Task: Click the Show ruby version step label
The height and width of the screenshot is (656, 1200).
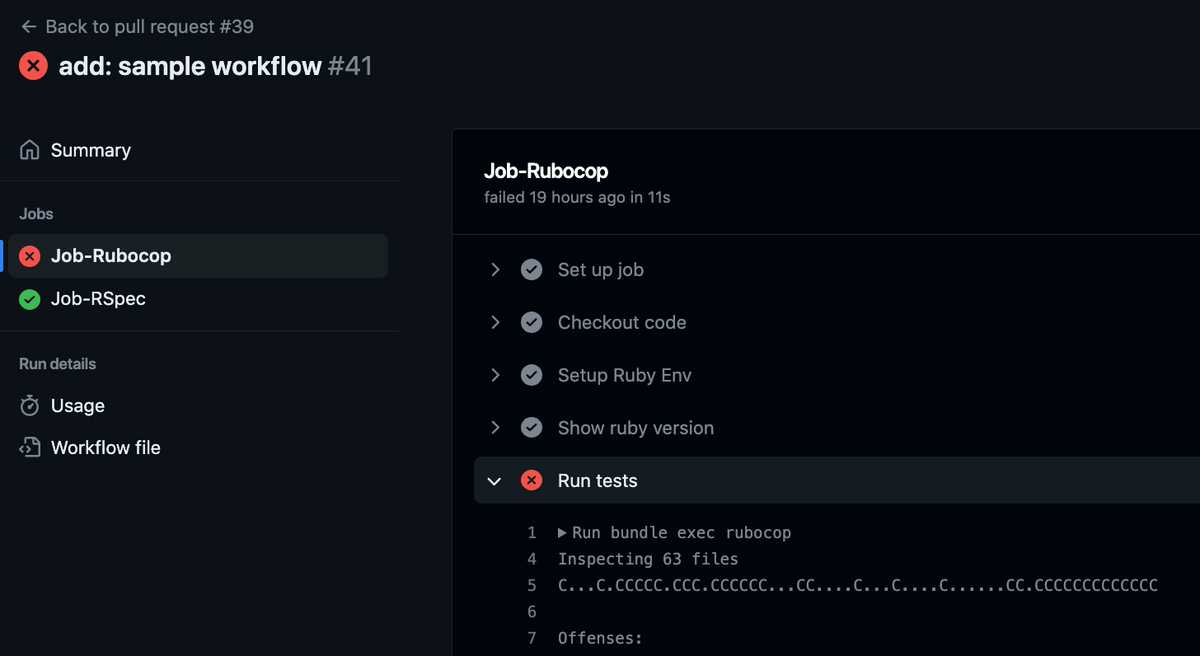Action: tap(636, 428)
